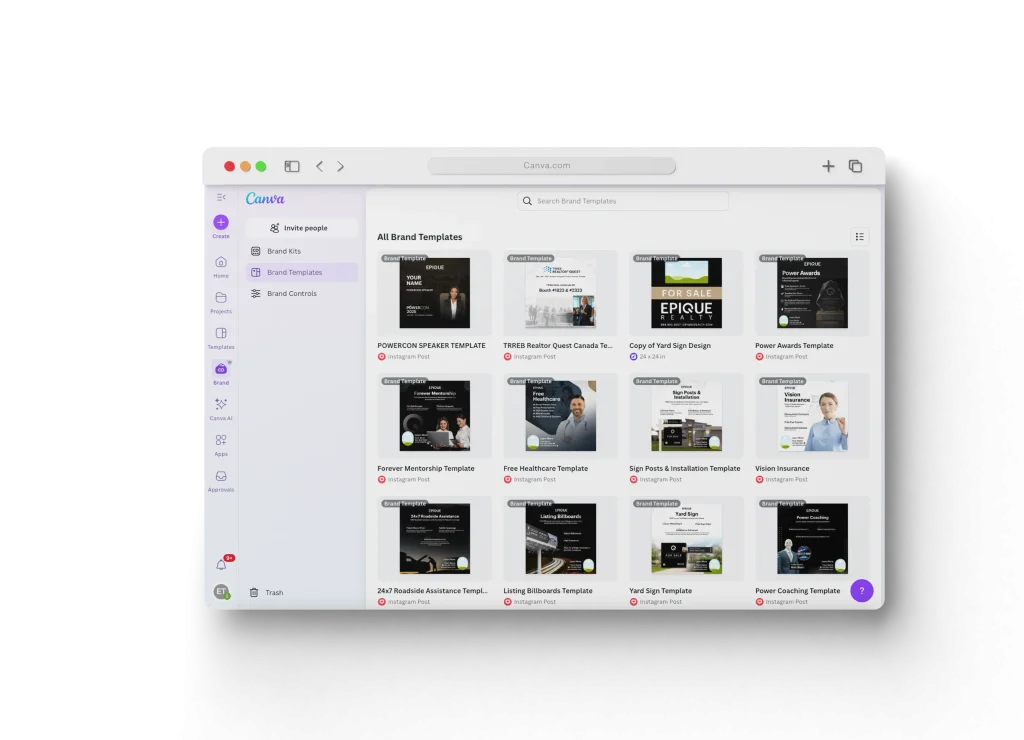Image resolution: width=1024 pixels, height=740 pixels.
Task: Select Brand Controls in the side menu
Action: coord(291,293)
